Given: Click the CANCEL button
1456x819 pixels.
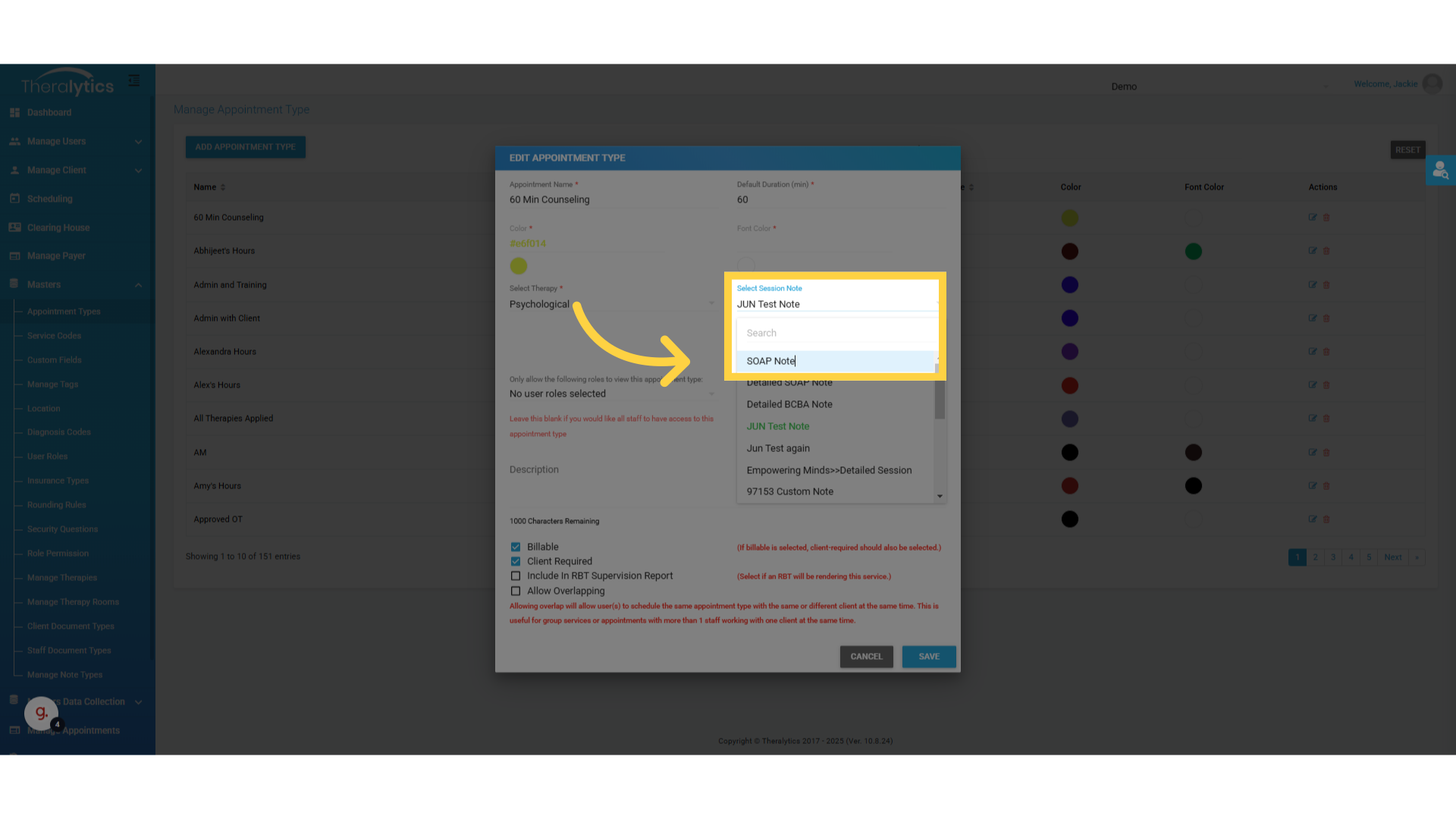Looking at the screenshot, I should point(866,657).
